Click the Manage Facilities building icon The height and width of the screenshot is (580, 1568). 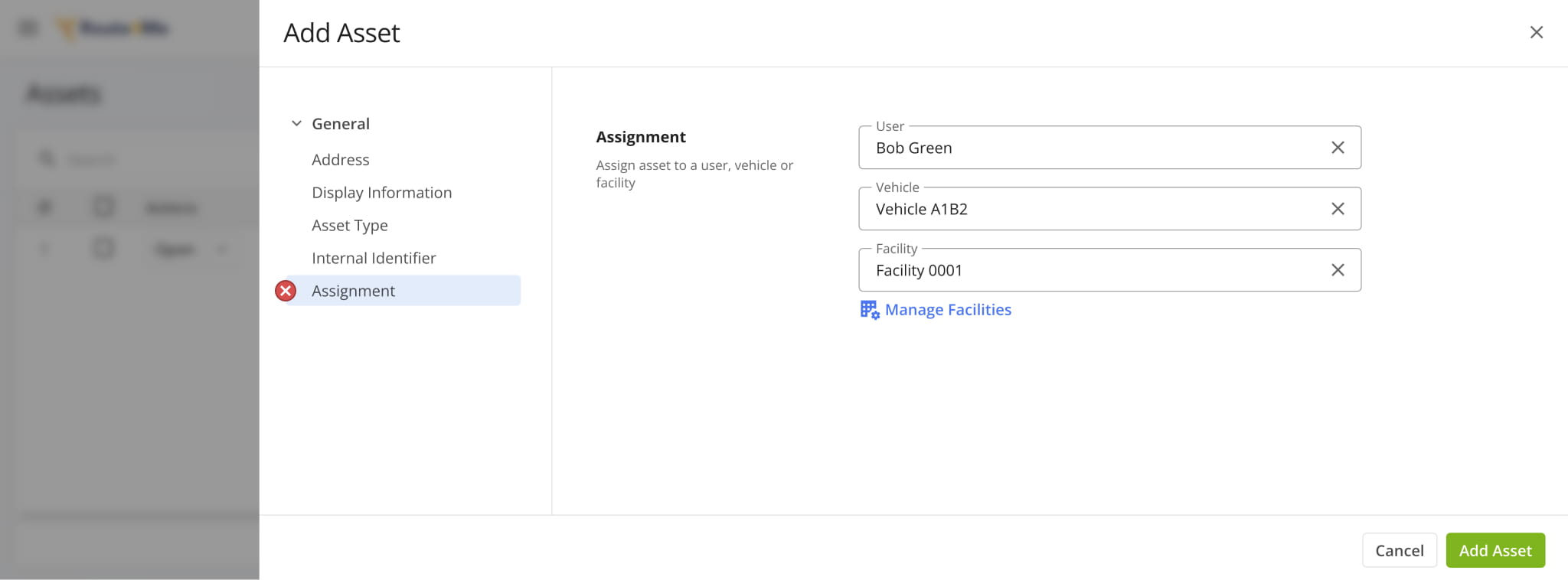(x=869, y=310)
